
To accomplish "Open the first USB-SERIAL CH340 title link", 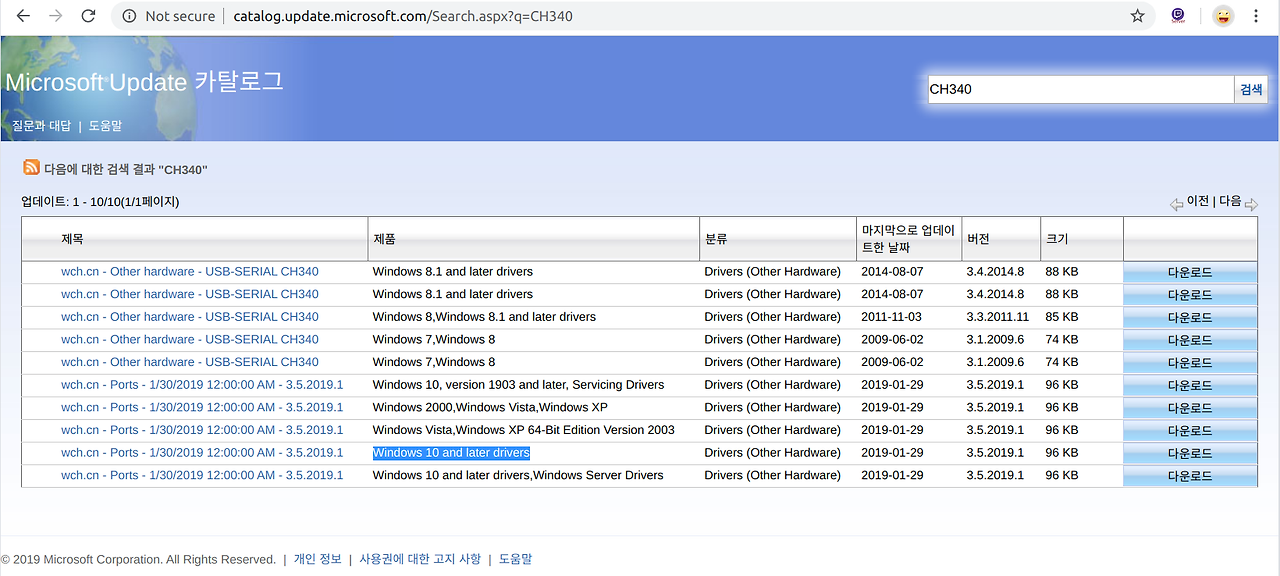I will 190,271.
